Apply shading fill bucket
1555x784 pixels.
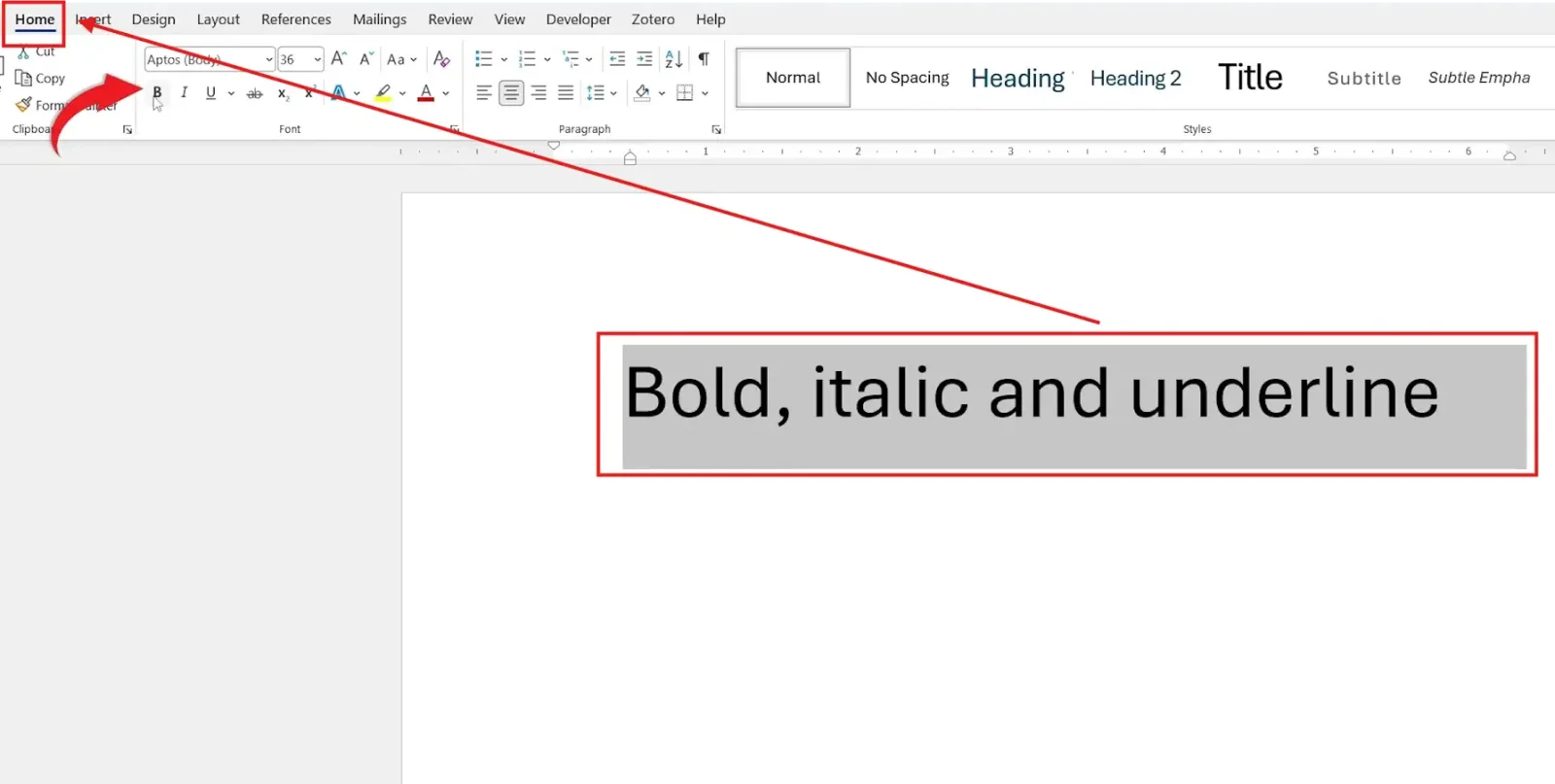[642, 93]
